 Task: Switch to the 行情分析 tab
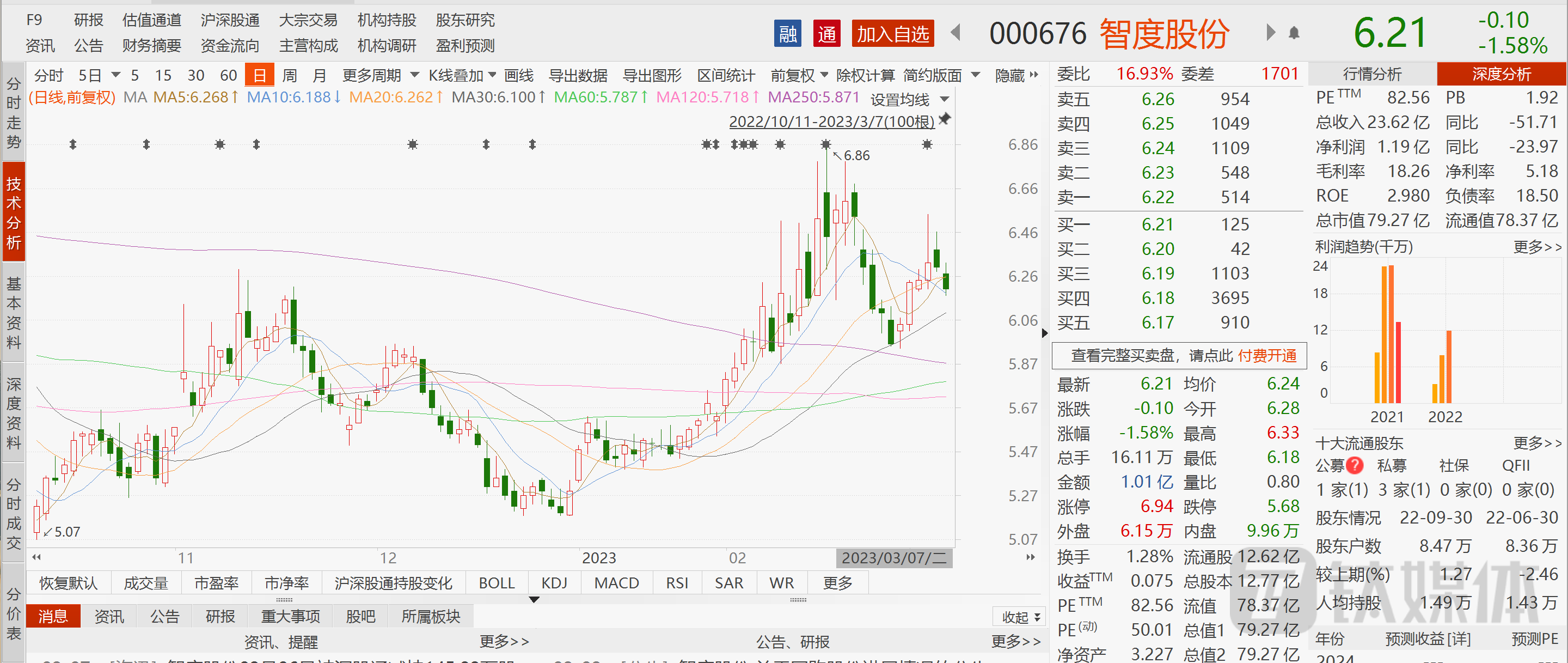(x=1372, y=74)
